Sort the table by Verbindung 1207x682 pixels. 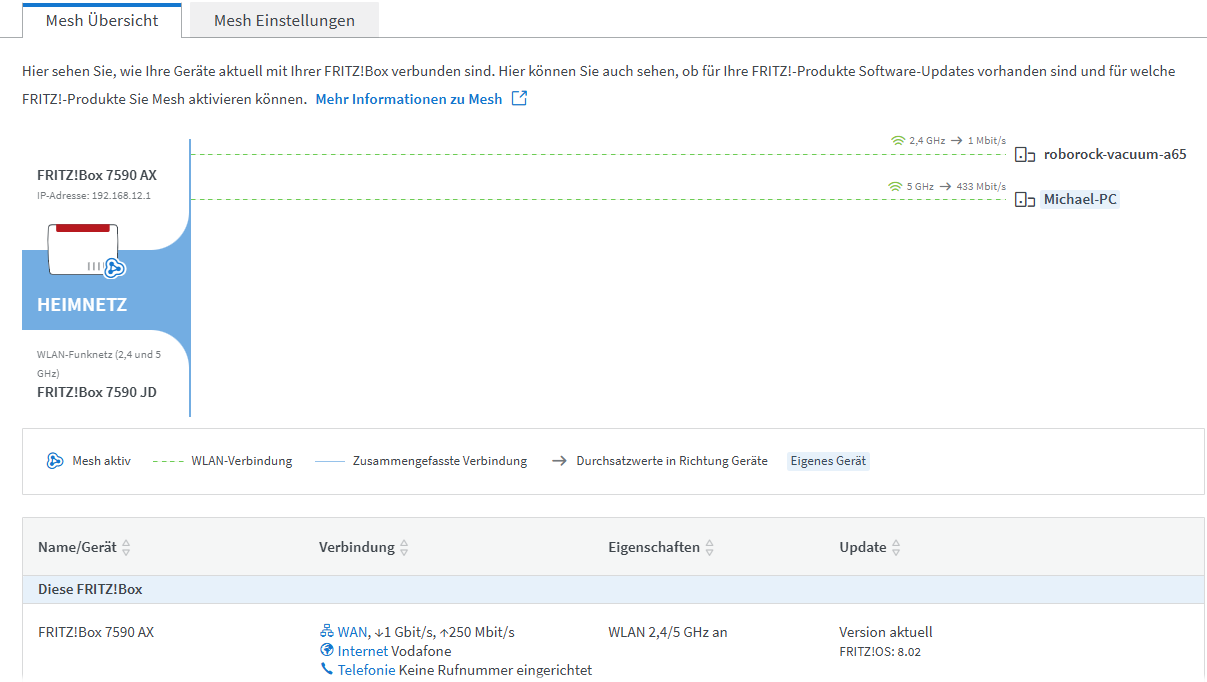pos(364,547)
